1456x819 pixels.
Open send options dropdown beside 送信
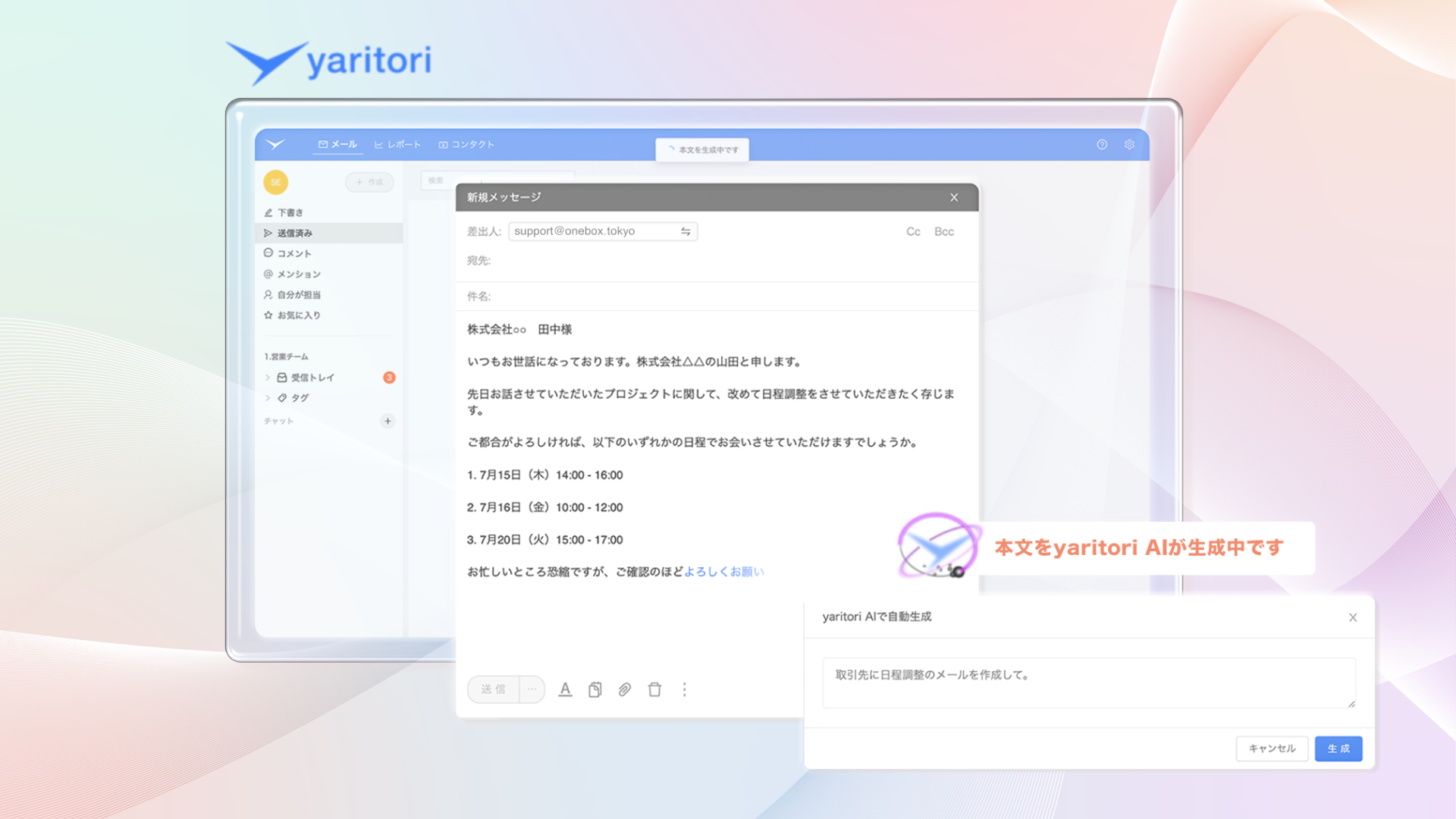coord(532,689)
